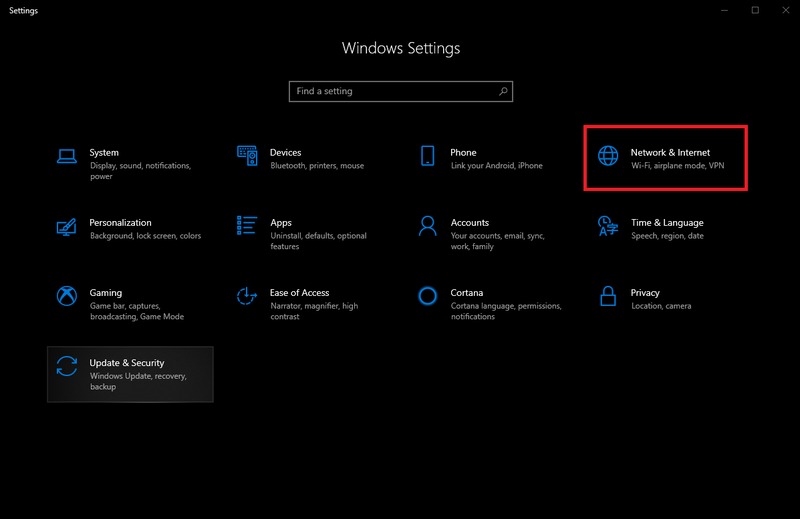Click the Accounts person icon
Screen dimensions: 800x519
tap(428, 225)
